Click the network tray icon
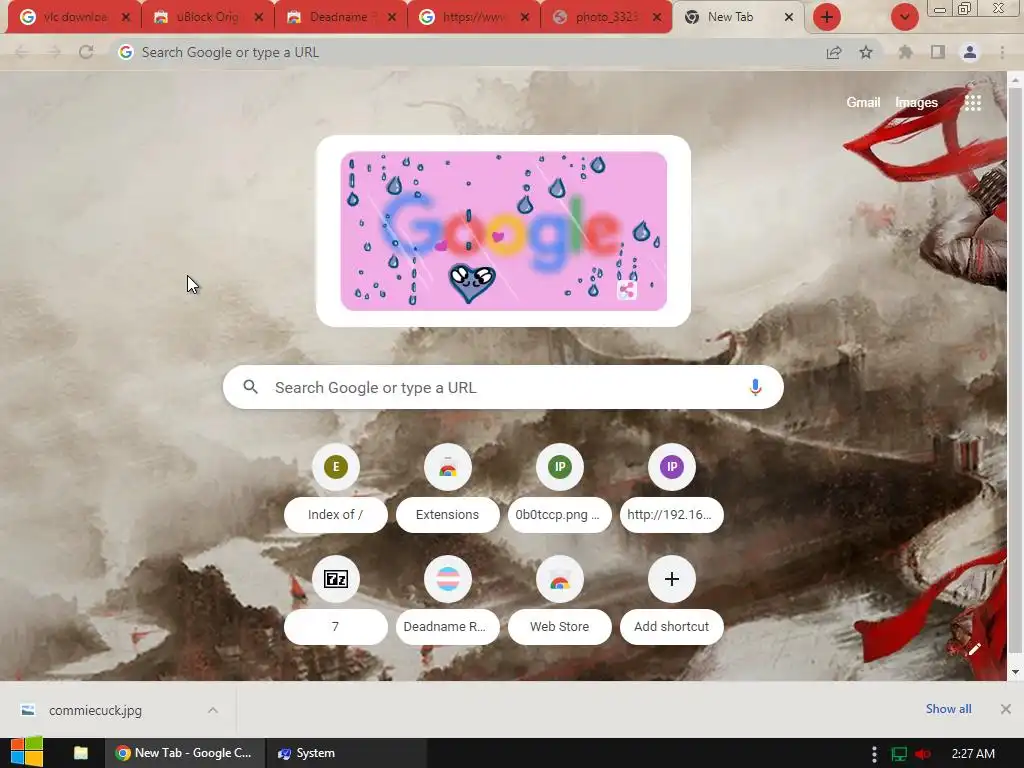Screen dimensions: 1024x768 point(899,754)
